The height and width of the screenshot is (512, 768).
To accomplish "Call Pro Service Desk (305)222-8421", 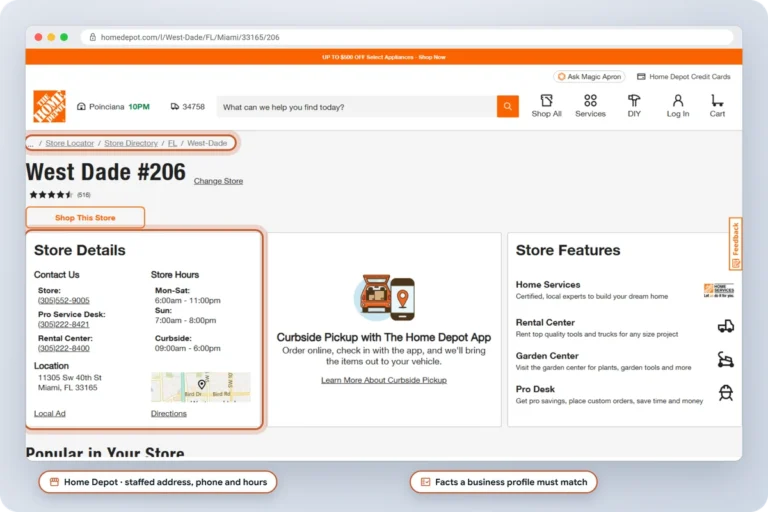I will [x=64, y=324].
